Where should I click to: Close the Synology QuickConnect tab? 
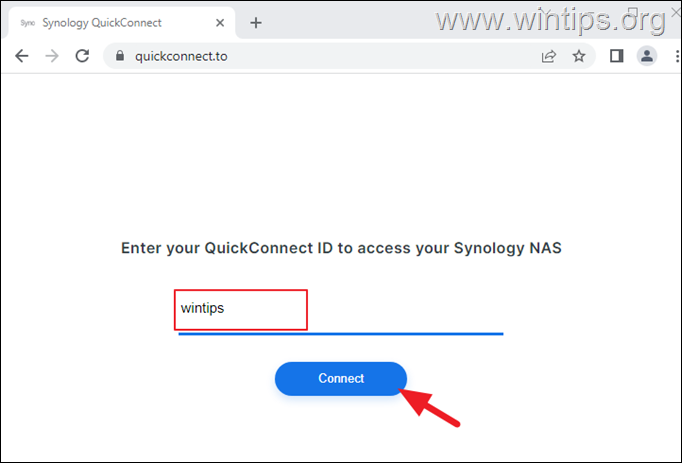[x=220, y=22]
